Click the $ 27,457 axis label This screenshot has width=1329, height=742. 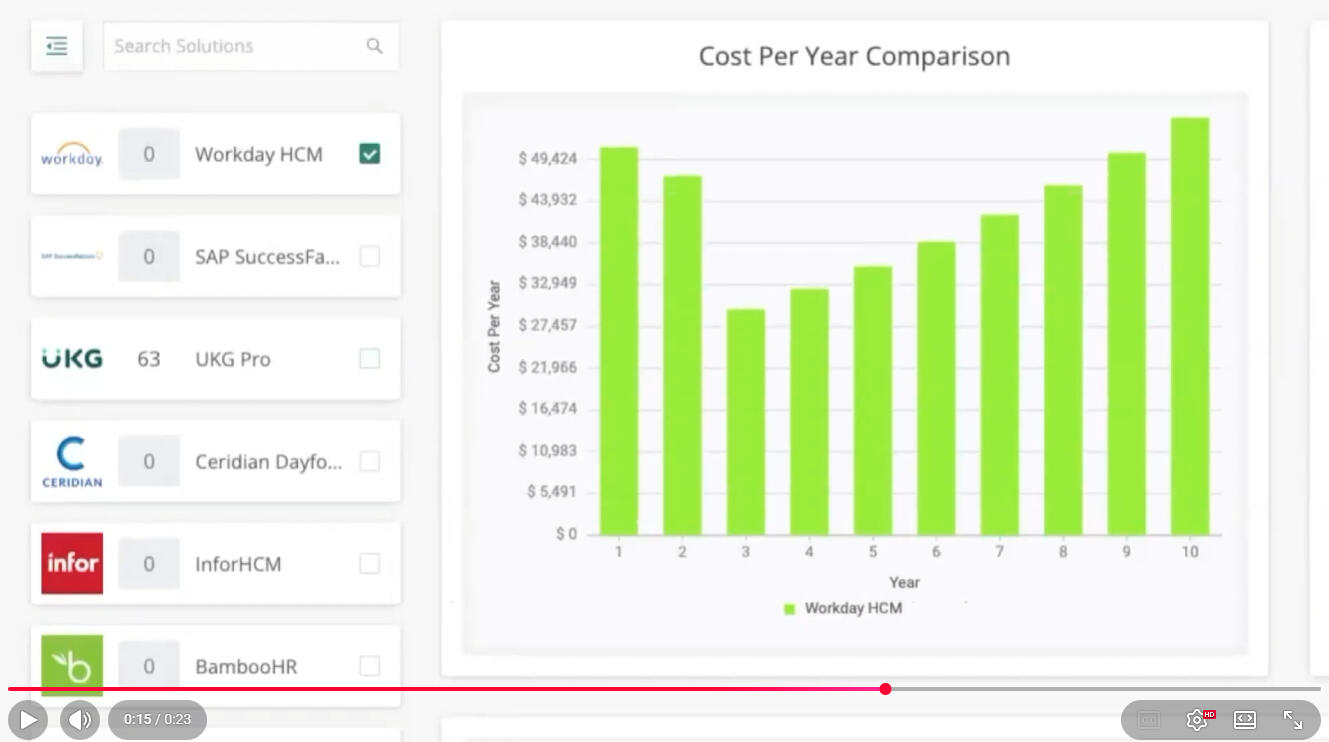click(x=548, y=325)
